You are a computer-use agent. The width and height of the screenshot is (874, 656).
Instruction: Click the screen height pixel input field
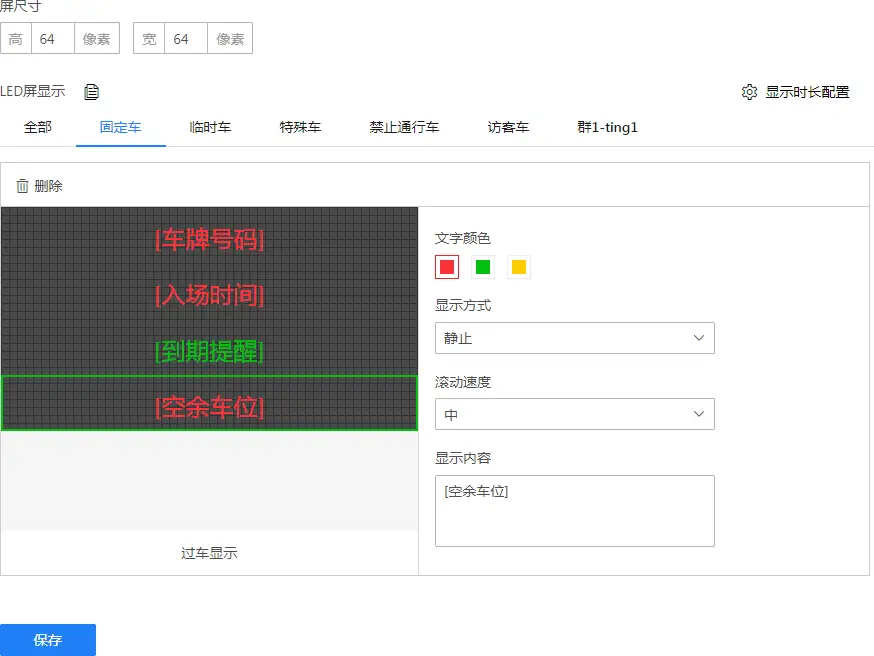(x=53, y=39)
